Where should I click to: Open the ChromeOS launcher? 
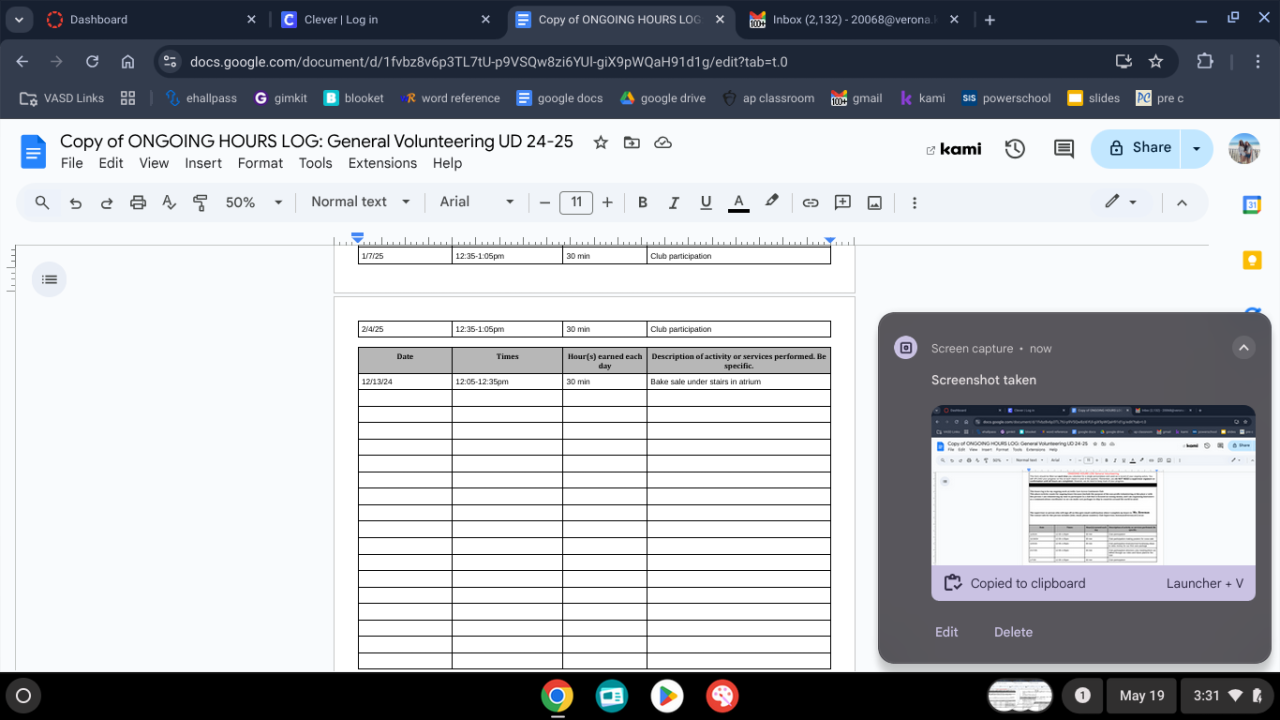click(24, 696)
